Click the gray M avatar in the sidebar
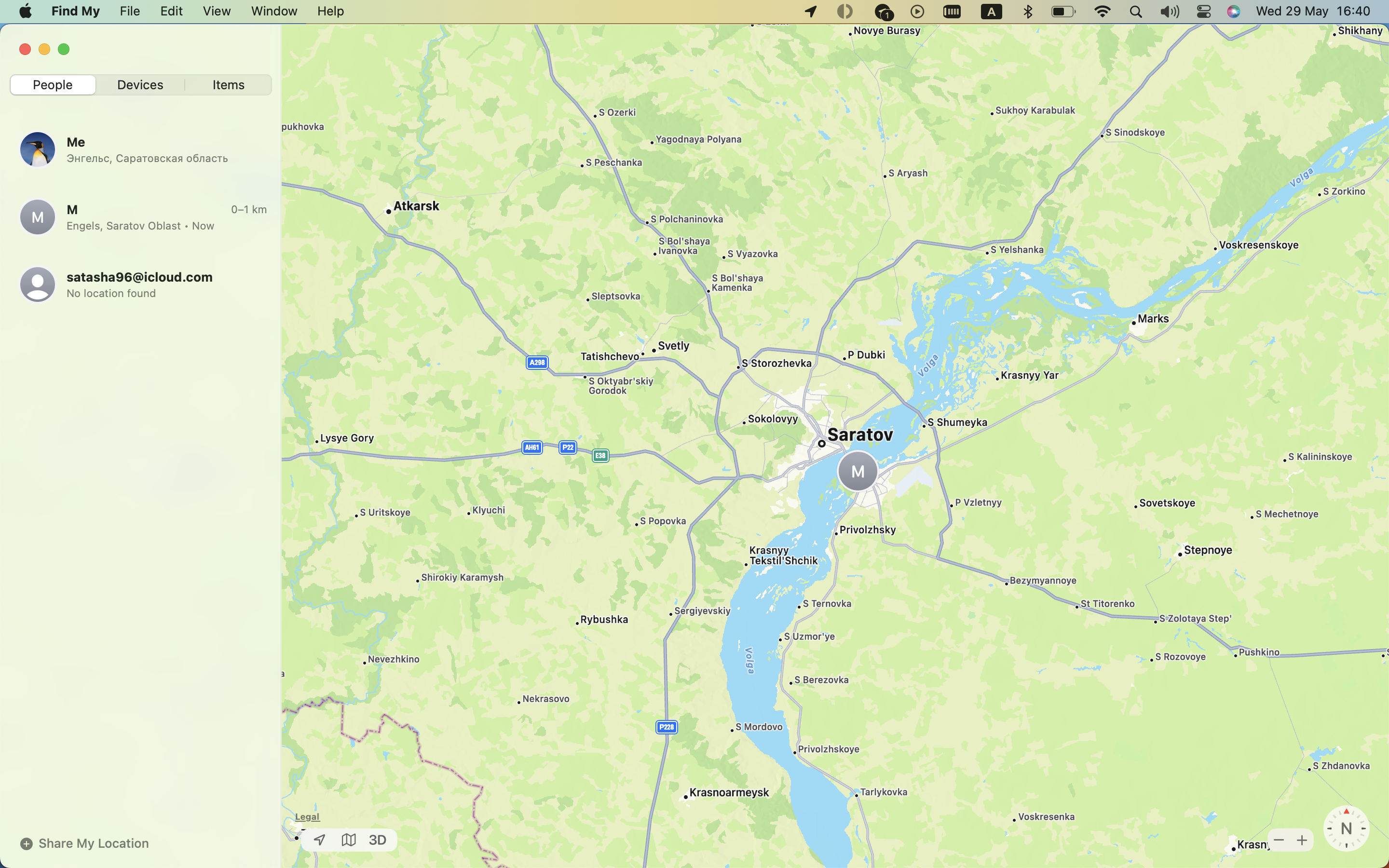Screen dimensions: 1389x868 coord(37,217)
